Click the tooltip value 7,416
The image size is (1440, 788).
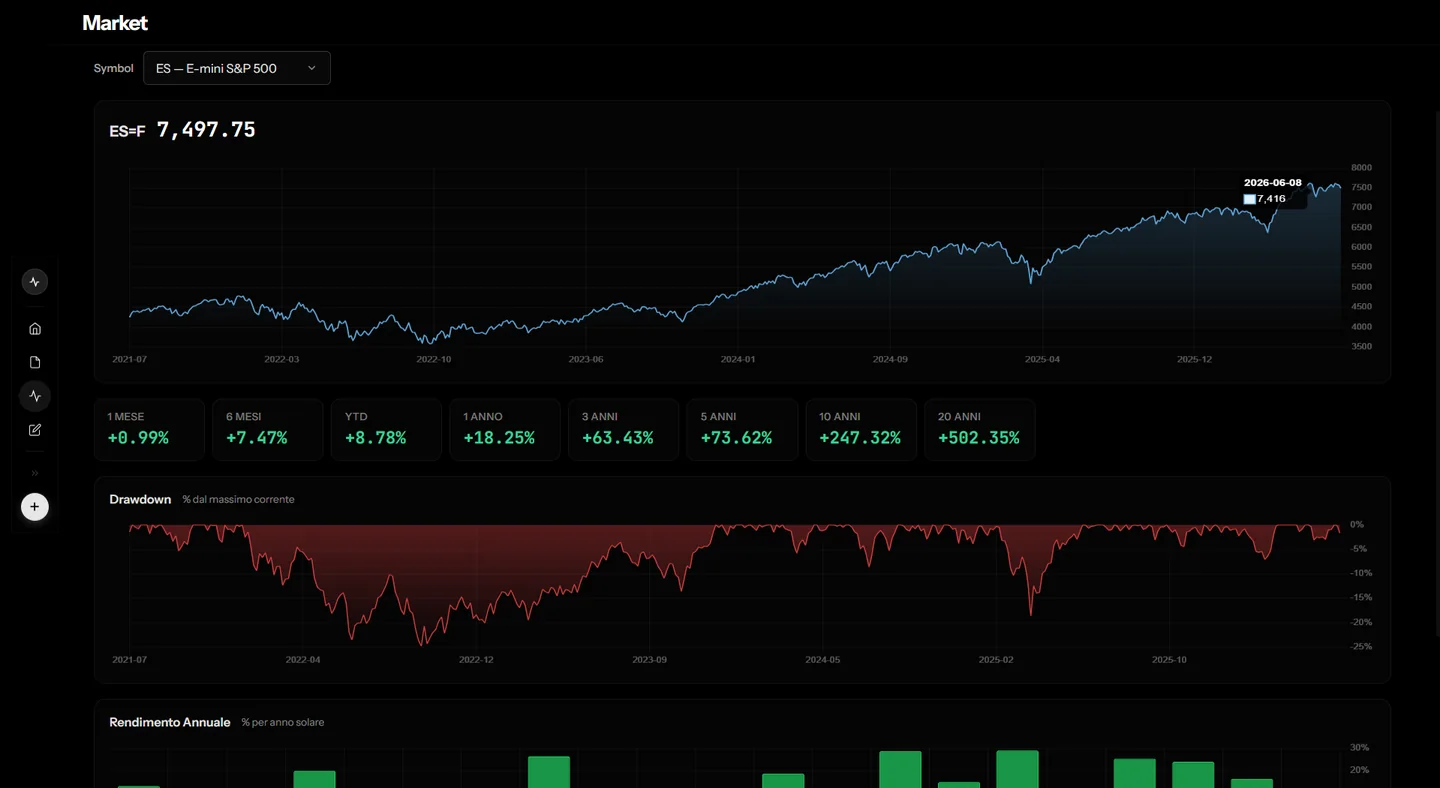[x=1272, y=199]
